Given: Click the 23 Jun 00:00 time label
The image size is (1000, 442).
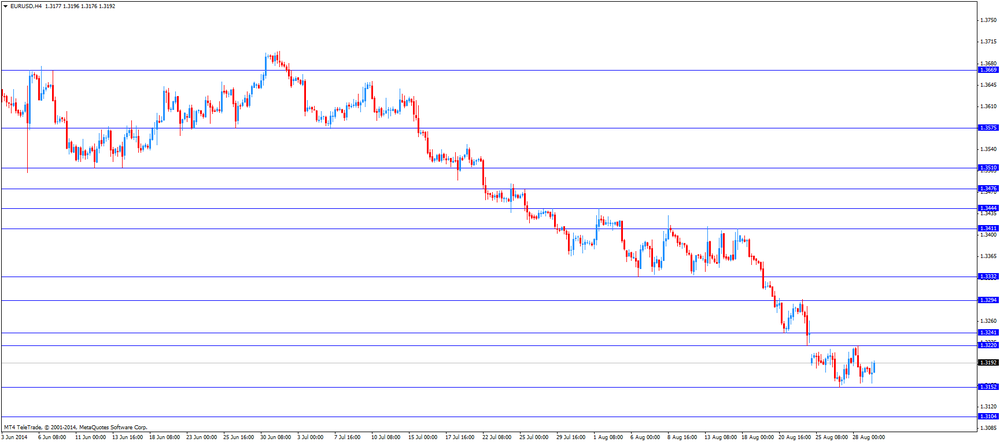Looking at the screenshot, I should tap(200, 438).
